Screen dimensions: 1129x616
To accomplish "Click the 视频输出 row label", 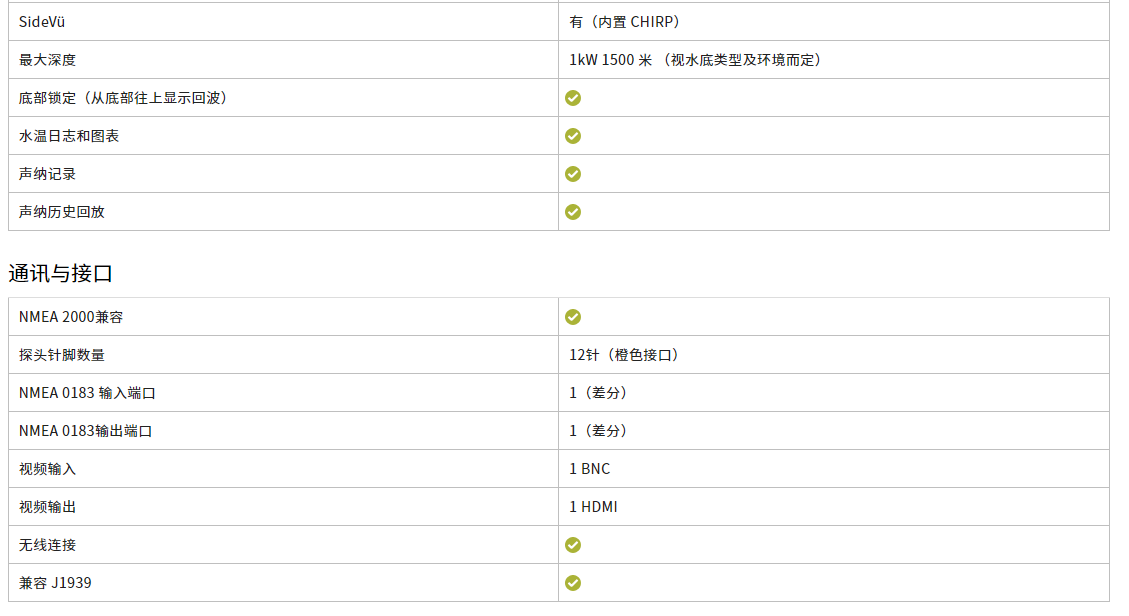I will [47, 507].
